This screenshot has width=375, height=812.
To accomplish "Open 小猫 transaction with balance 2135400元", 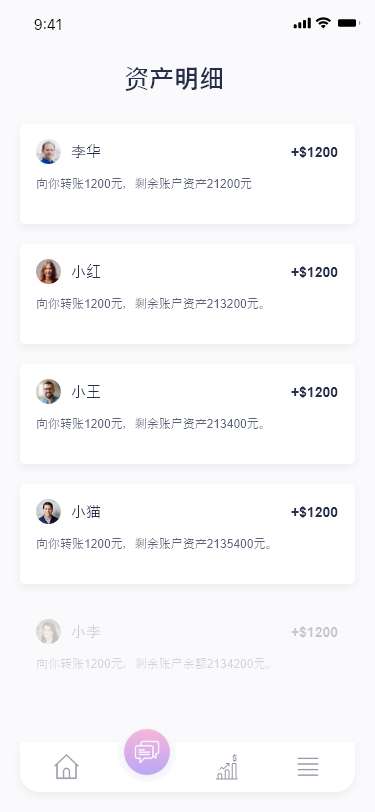I will tap(188, 534).
